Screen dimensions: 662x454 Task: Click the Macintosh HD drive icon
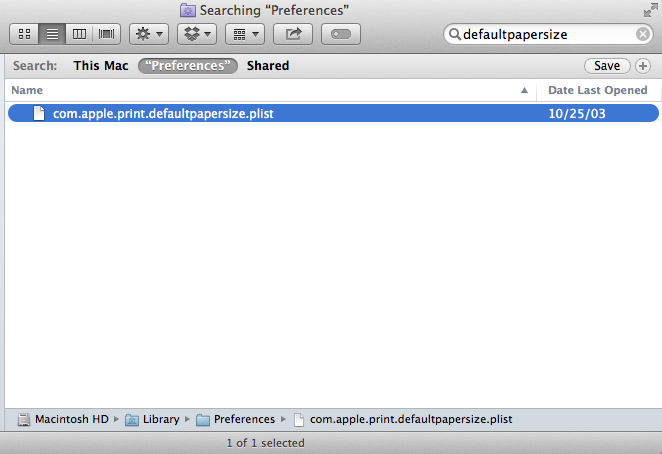click(24, 419)
